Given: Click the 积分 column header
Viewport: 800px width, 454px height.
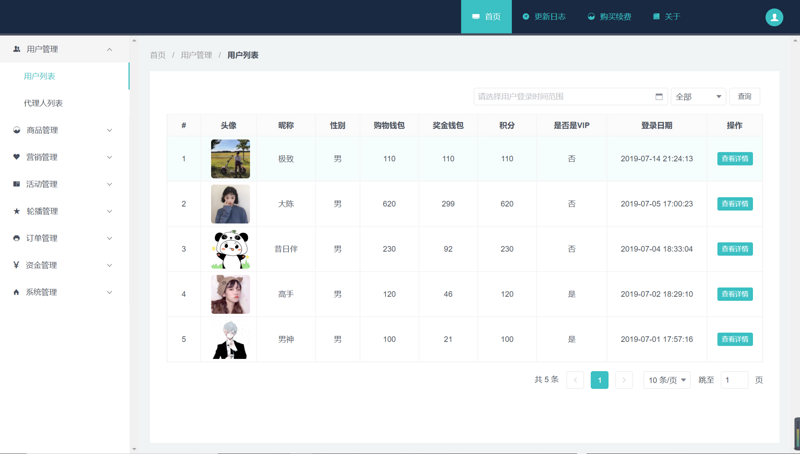Looking at the screenshot, I should [507, 125].
